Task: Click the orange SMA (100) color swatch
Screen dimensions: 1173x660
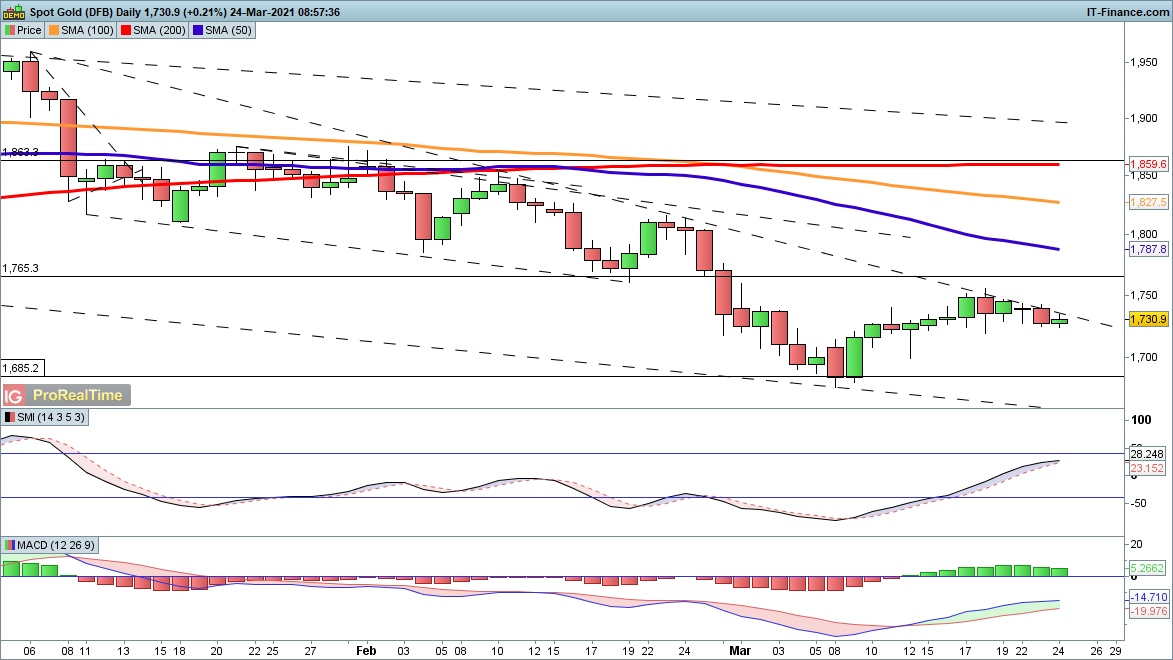Action: pyautogui.click(x=55, y=31)
